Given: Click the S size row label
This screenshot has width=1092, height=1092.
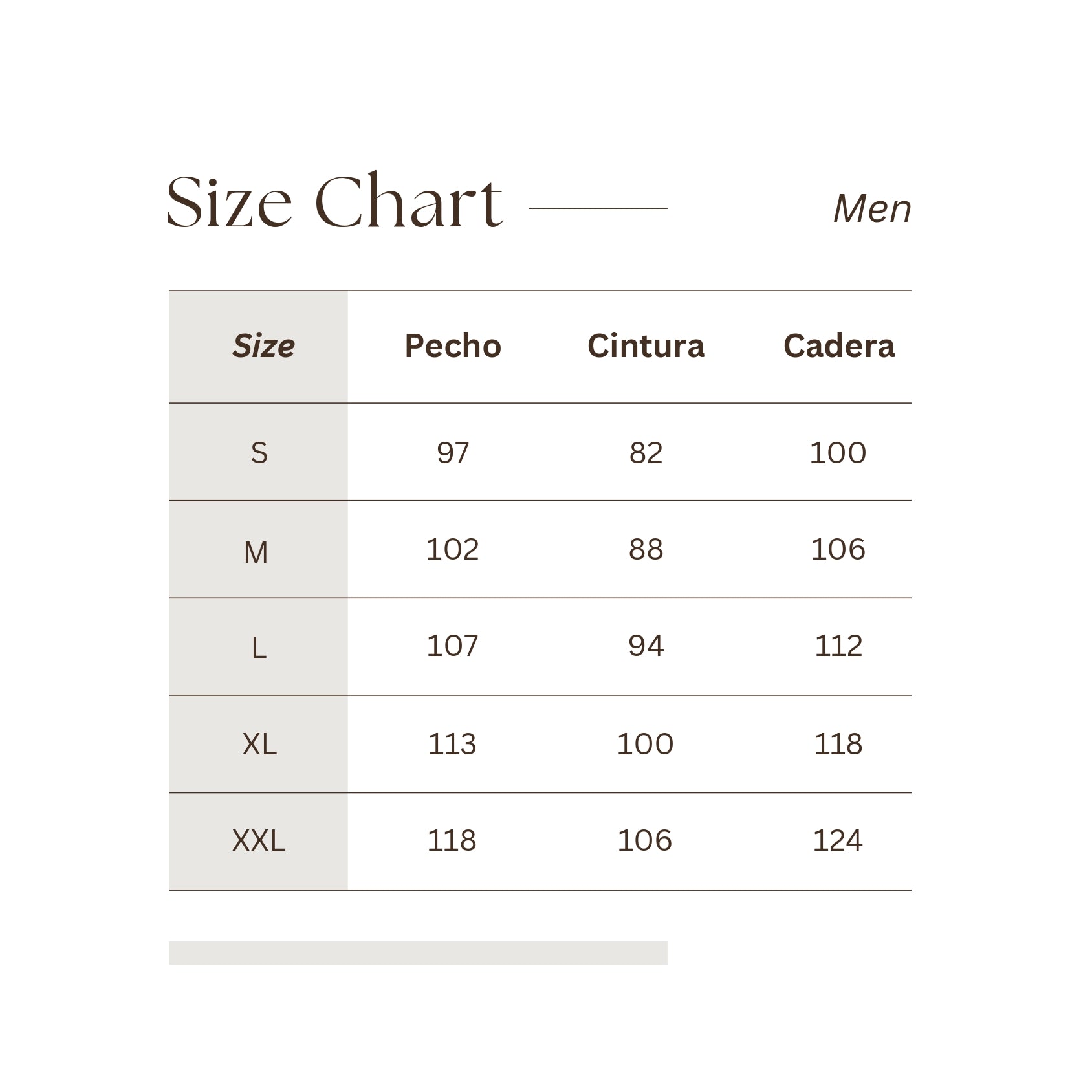Looking at the screenshot, I should [x=259, y=453].
